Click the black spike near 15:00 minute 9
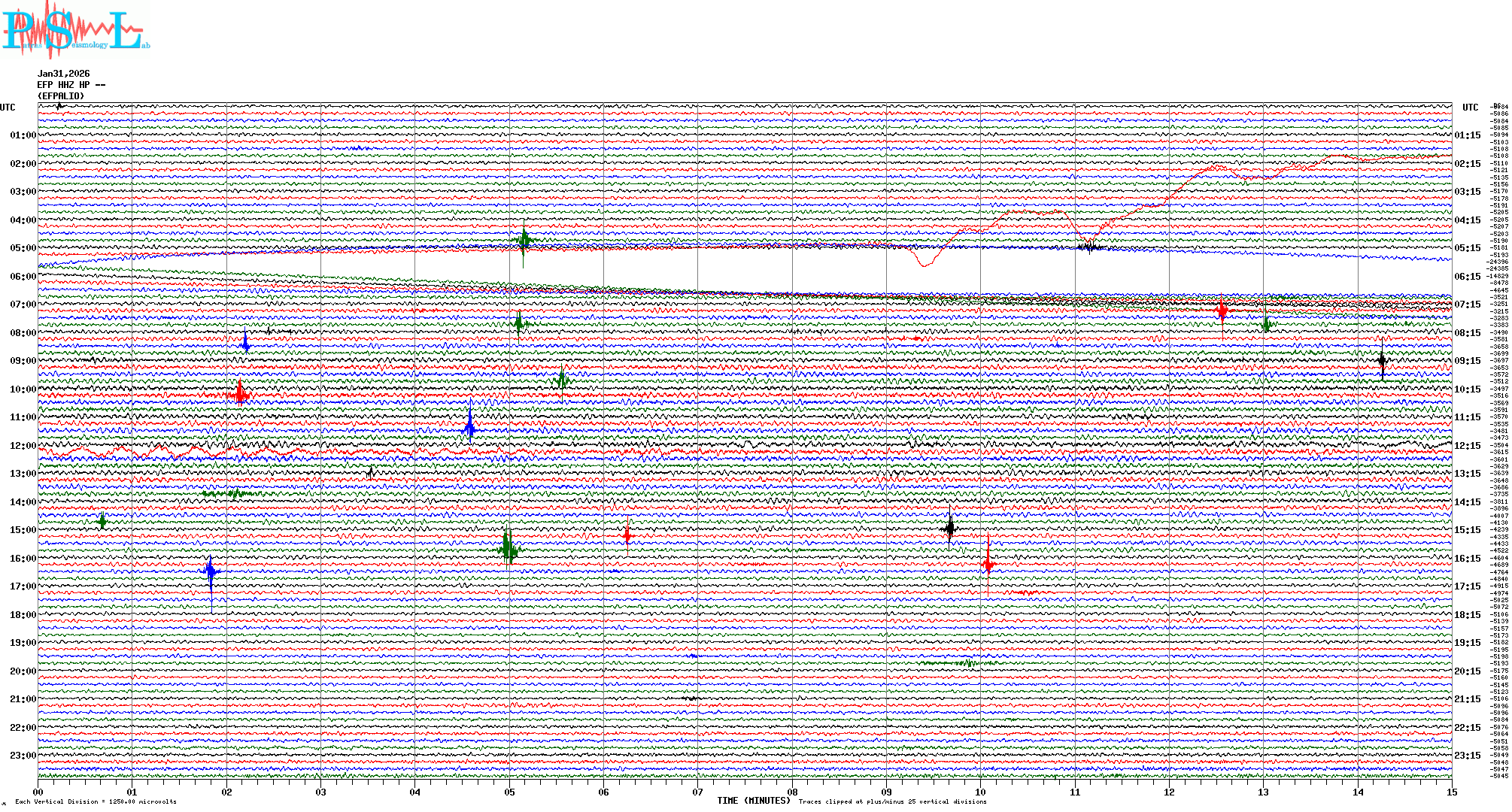The height and width of the screenshot is (812, 1512). (x=950, y=528)
